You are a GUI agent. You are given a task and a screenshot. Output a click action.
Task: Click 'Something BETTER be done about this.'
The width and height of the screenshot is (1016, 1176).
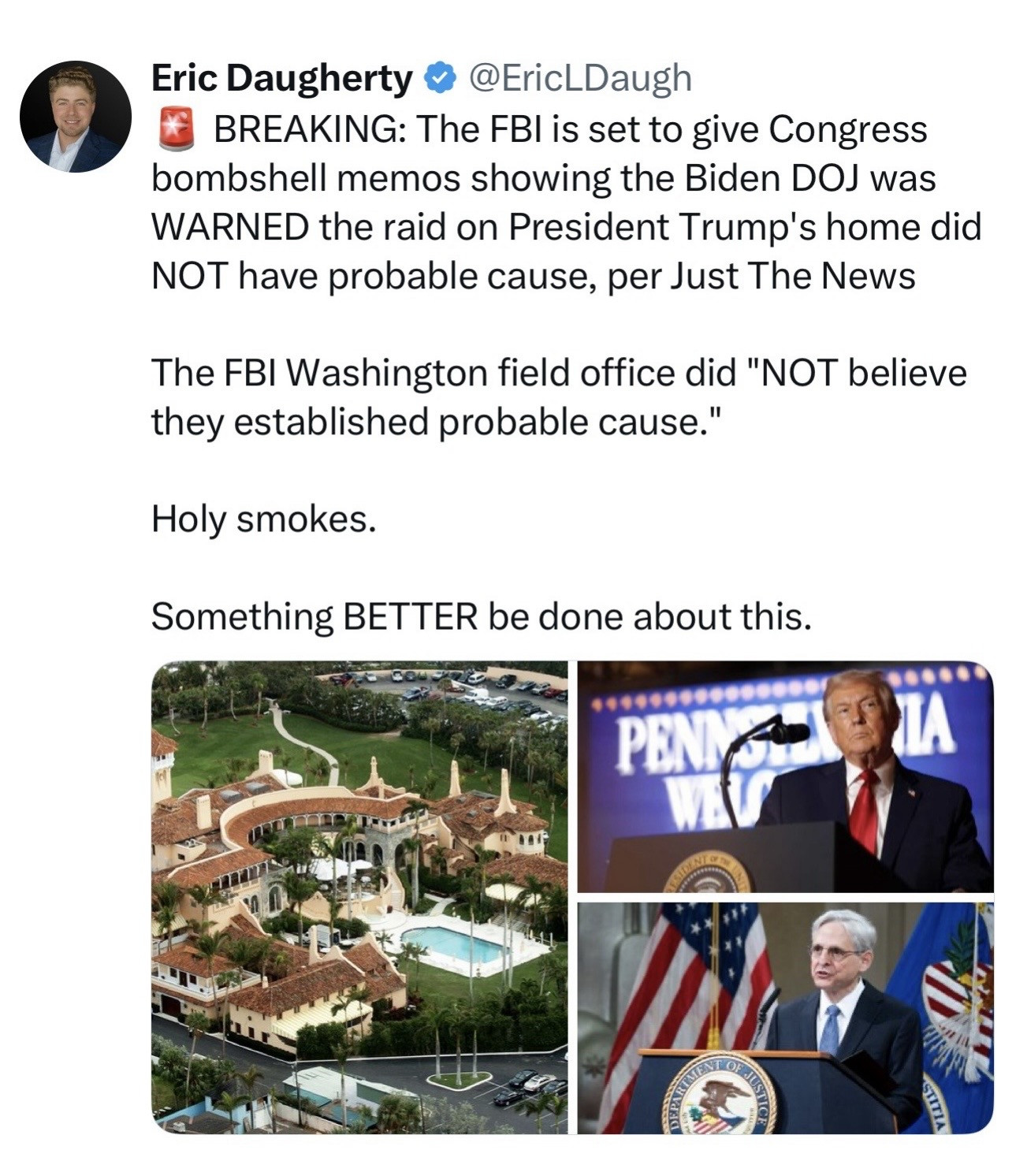(481, 616)
